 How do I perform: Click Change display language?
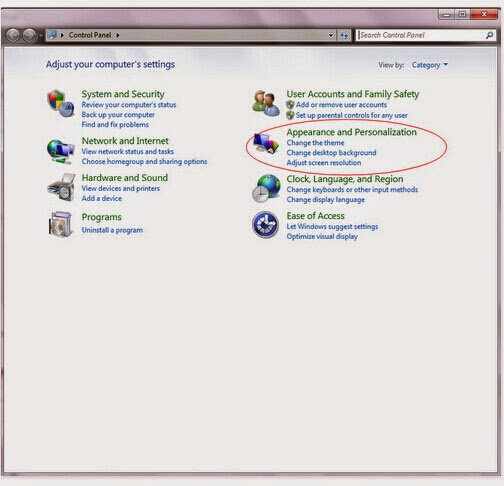click(326, 200)
